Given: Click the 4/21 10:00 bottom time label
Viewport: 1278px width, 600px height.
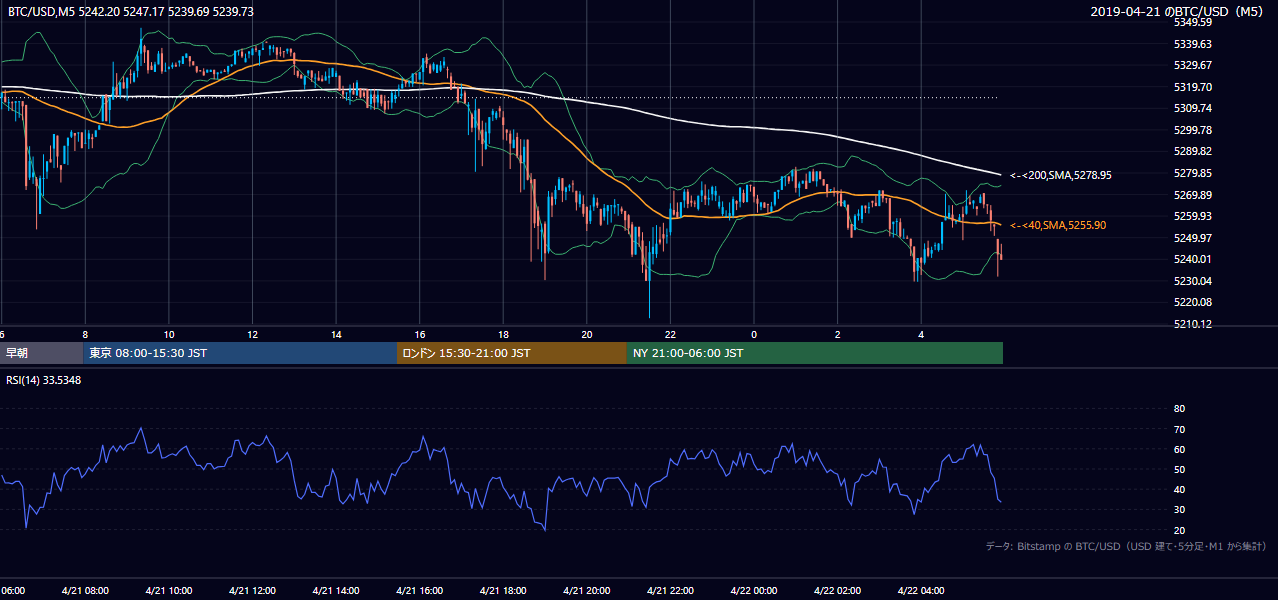Looking at the screenshot, I should pos(169,591).
